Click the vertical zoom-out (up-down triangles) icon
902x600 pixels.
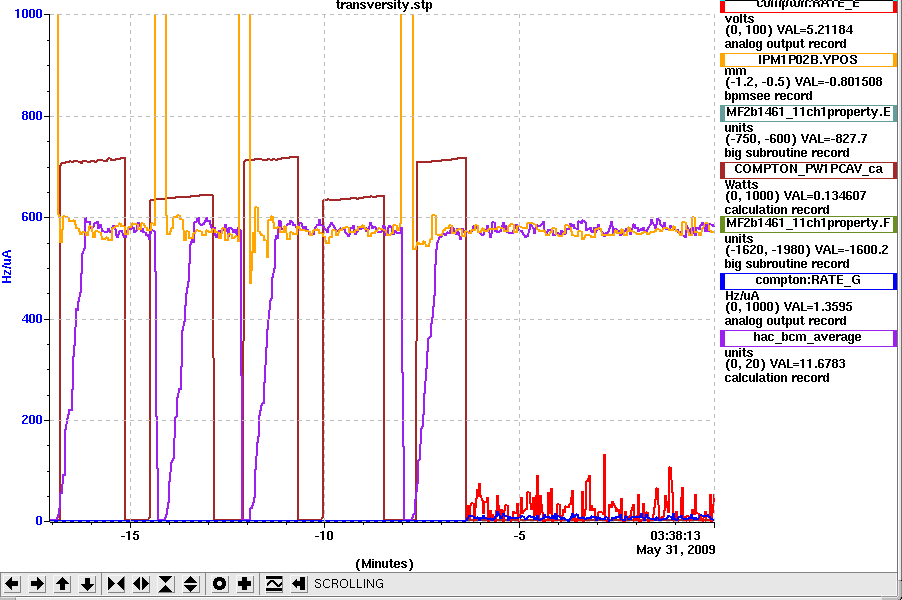tap(191, 584)
